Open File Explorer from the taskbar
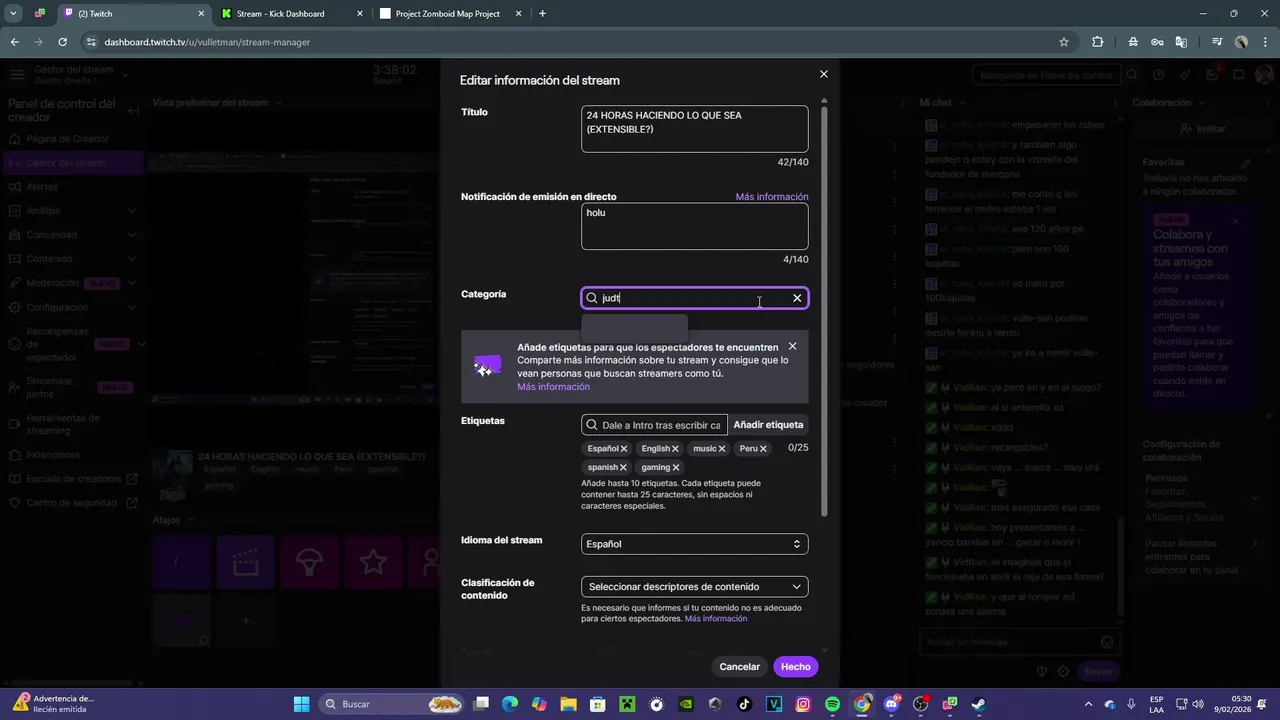 point(568,704)
